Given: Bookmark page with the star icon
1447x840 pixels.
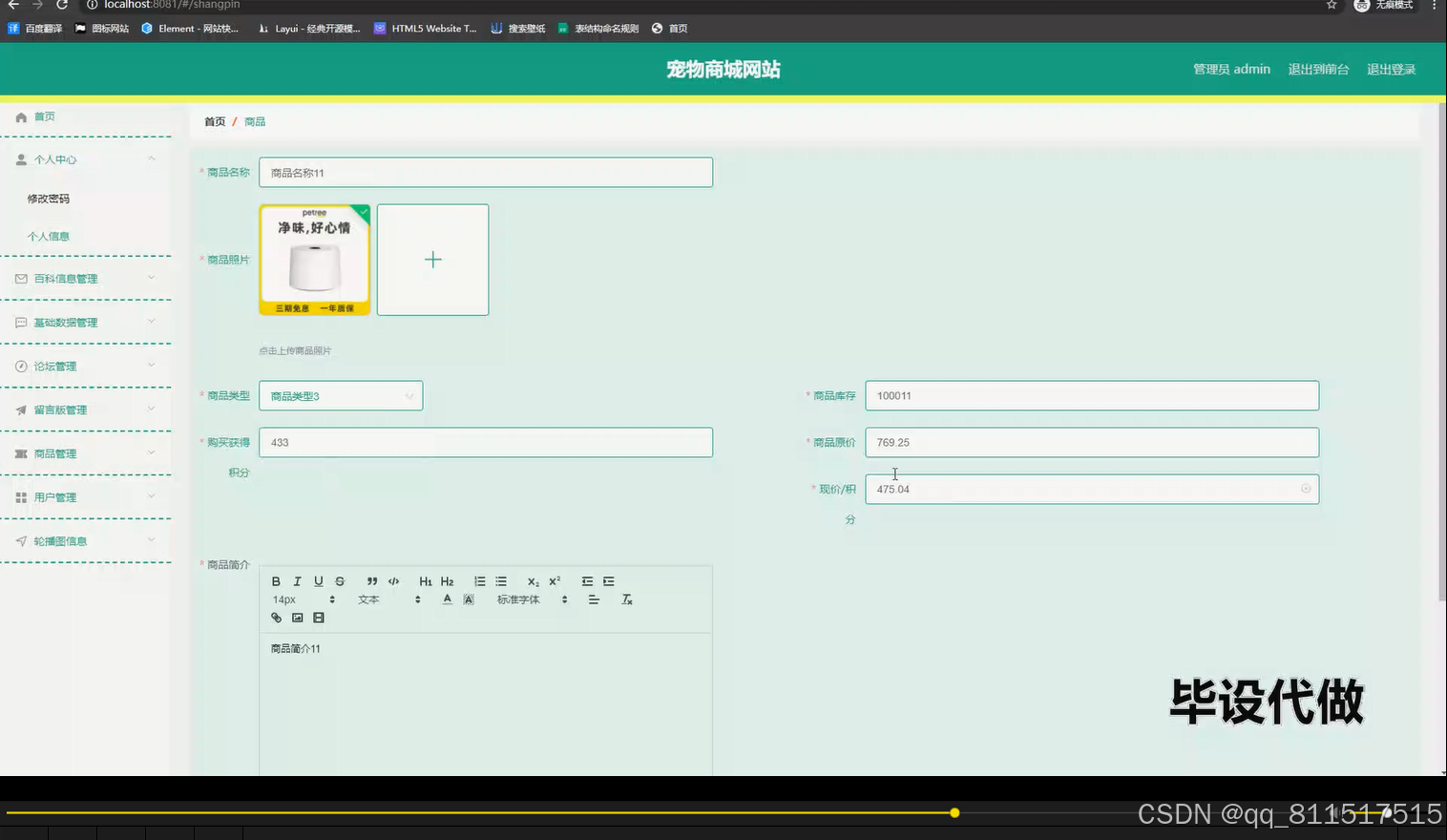Looking at the screenshot, I should click(x=1332, y=5).
